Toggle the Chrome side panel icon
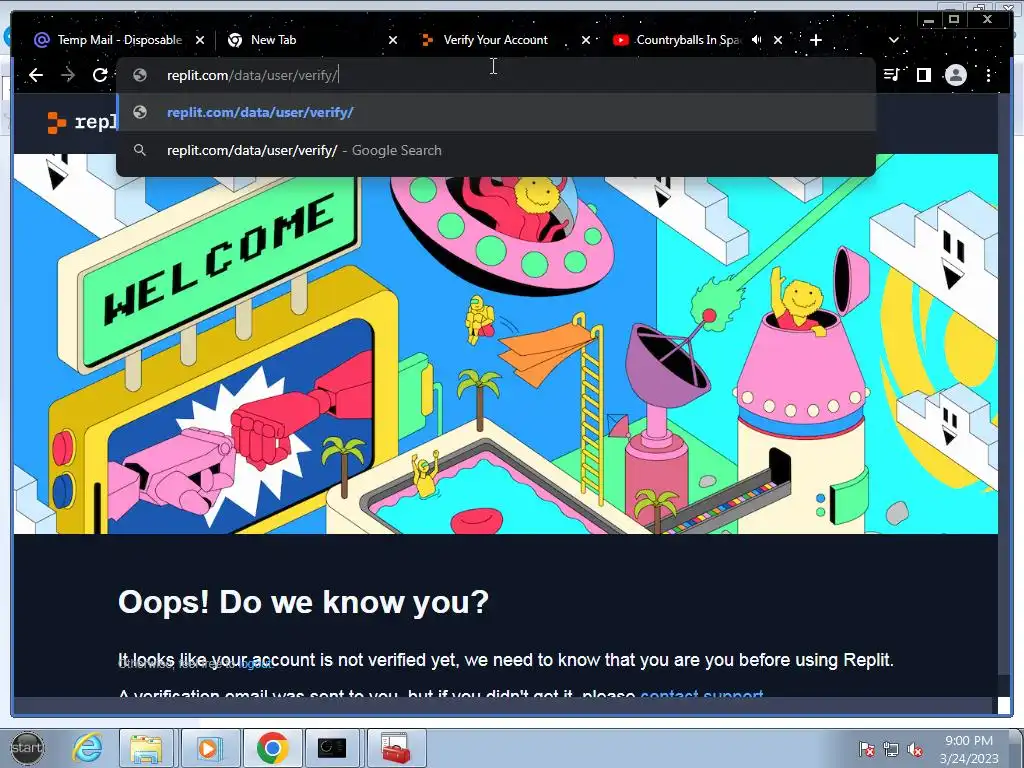Screen dimensions: 1024x768 (x=923, y=75)
